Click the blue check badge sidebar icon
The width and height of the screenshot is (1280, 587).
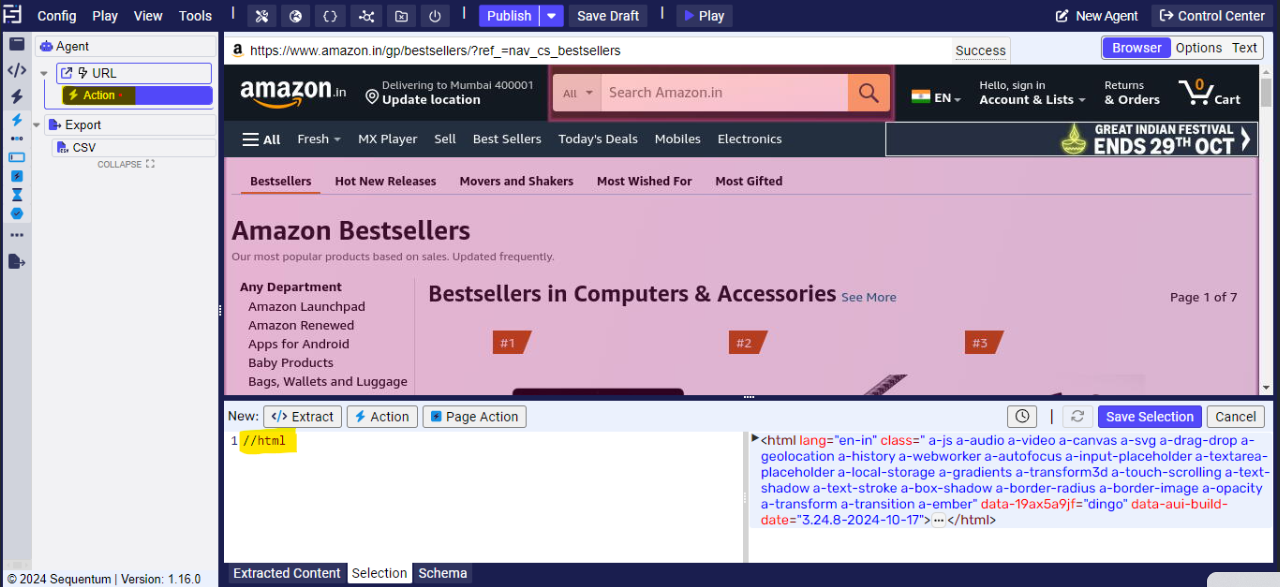tap(16, 214)
